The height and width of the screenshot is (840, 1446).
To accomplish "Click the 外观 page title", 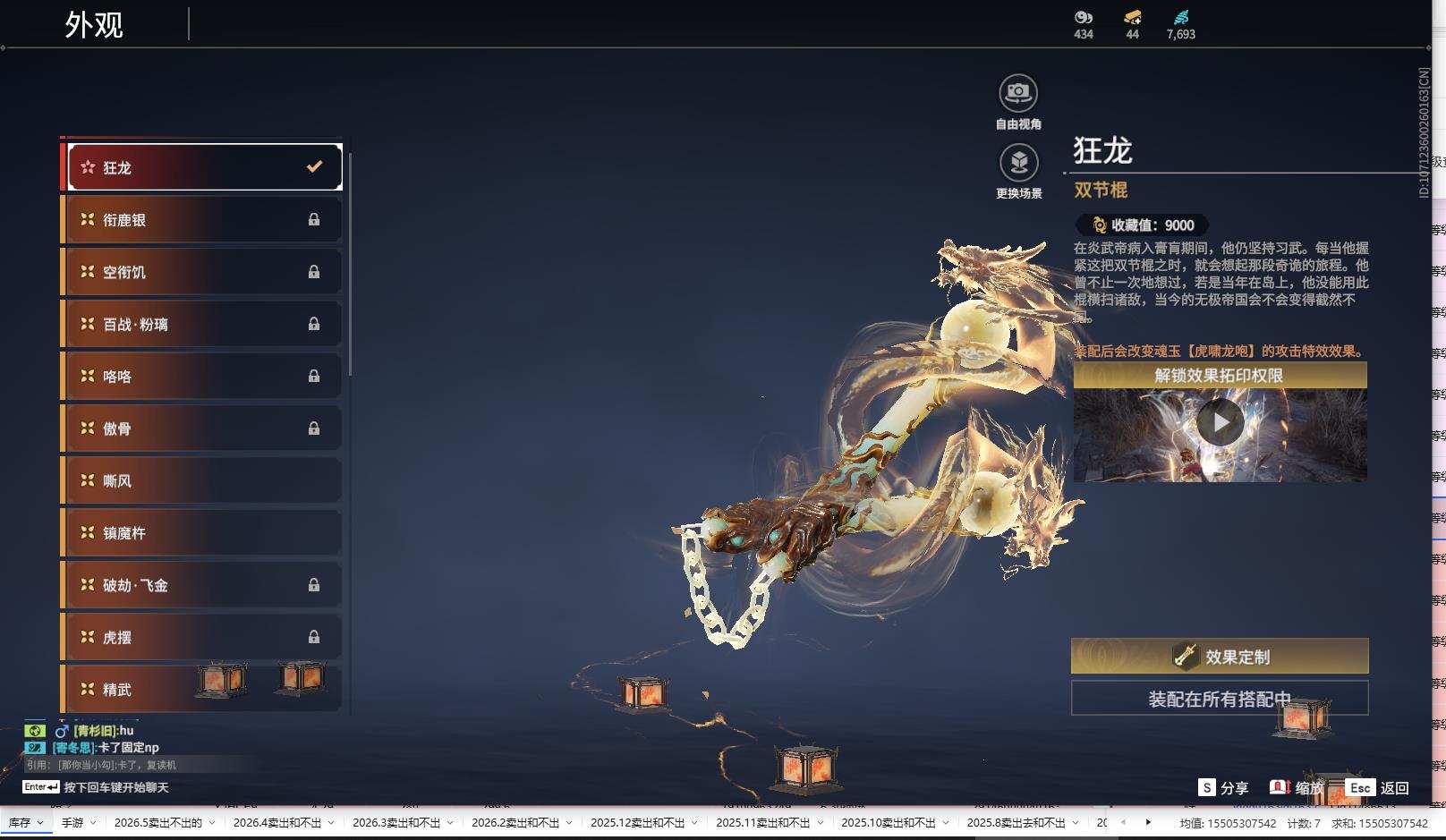I will (94, 24).
